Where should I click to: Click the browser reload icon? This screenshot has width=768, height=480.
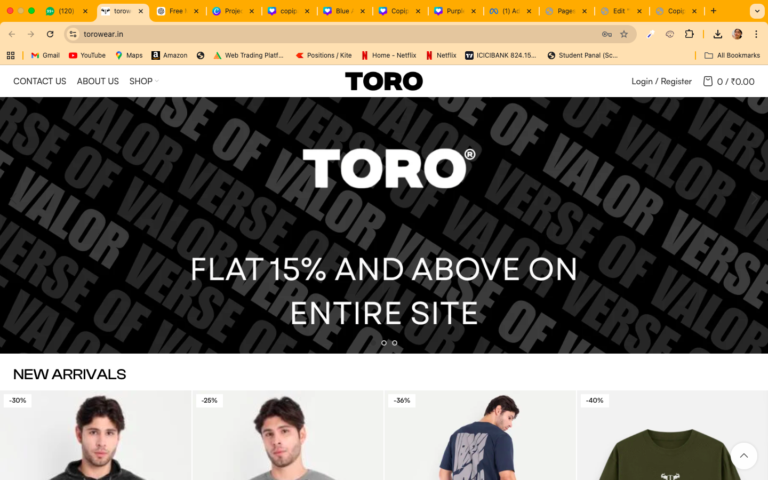[50, 34]
